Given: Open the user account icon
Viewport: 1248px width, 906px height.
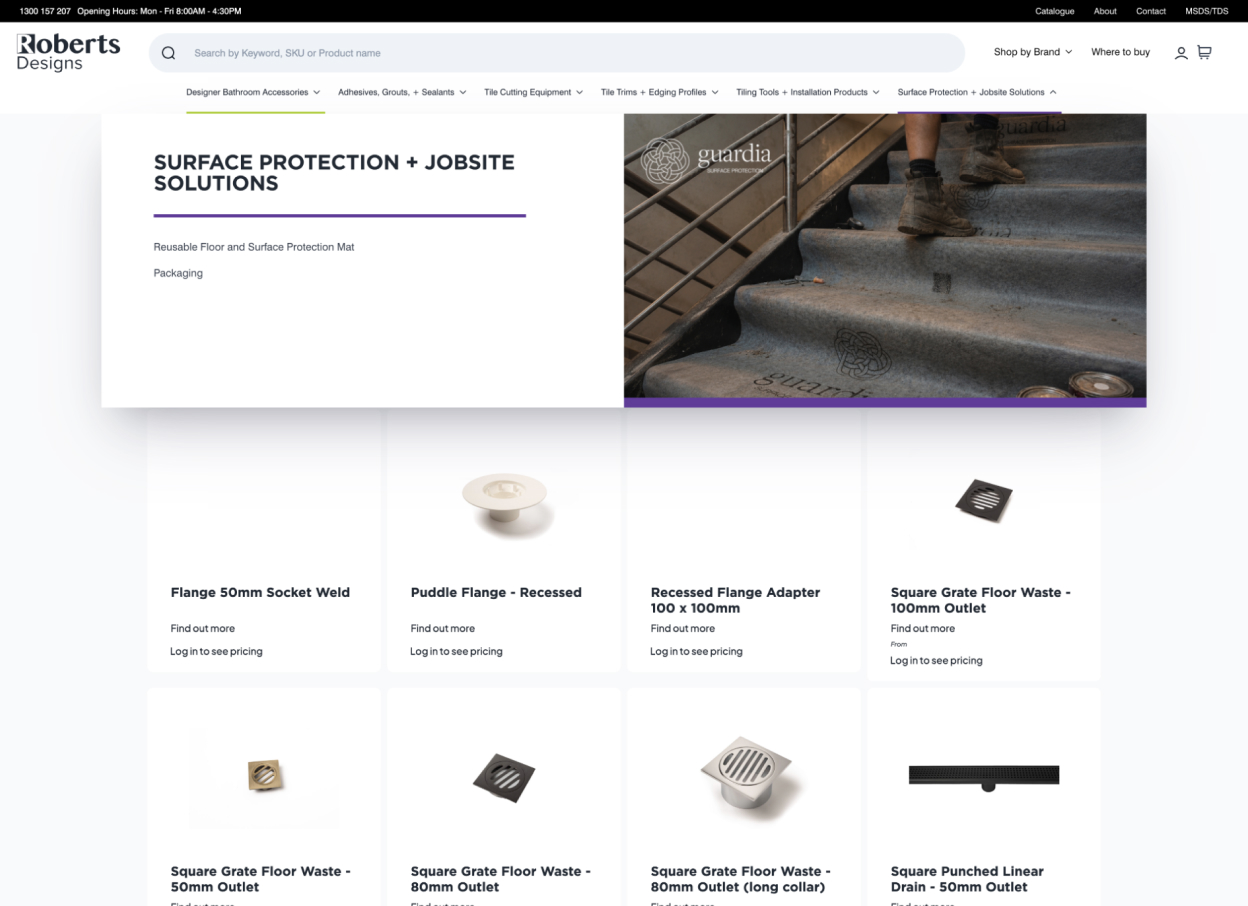Looking at the screenshot, I should (1181, 53).
